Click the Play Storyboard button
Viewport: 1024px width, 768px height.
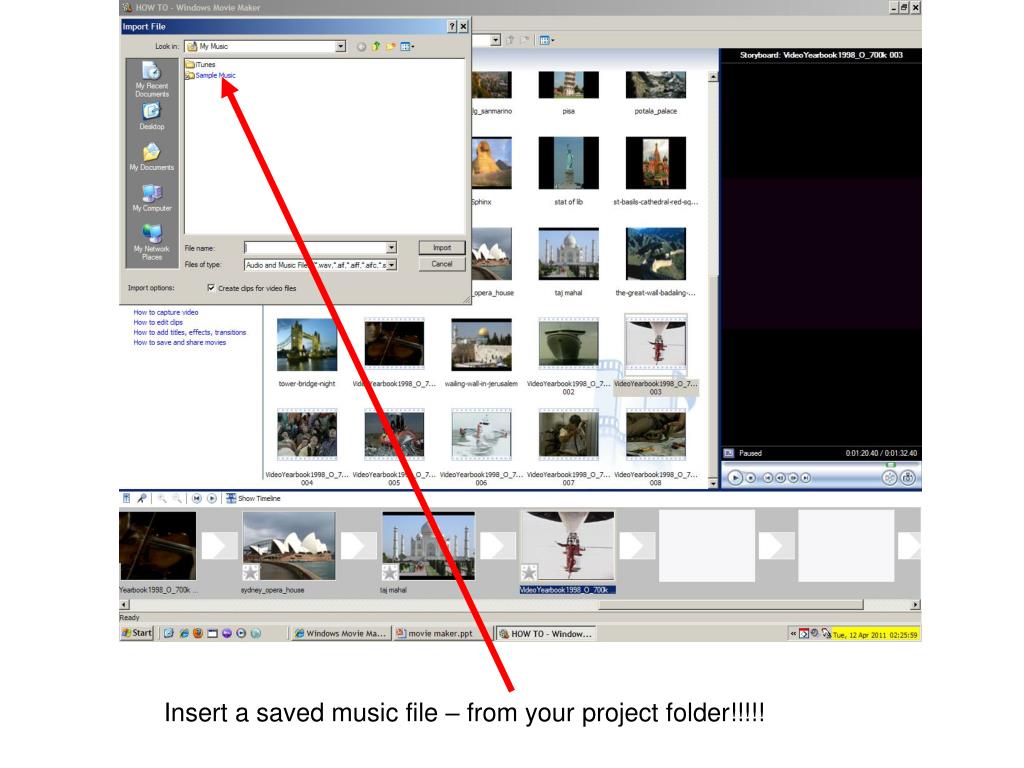point(212,498)
